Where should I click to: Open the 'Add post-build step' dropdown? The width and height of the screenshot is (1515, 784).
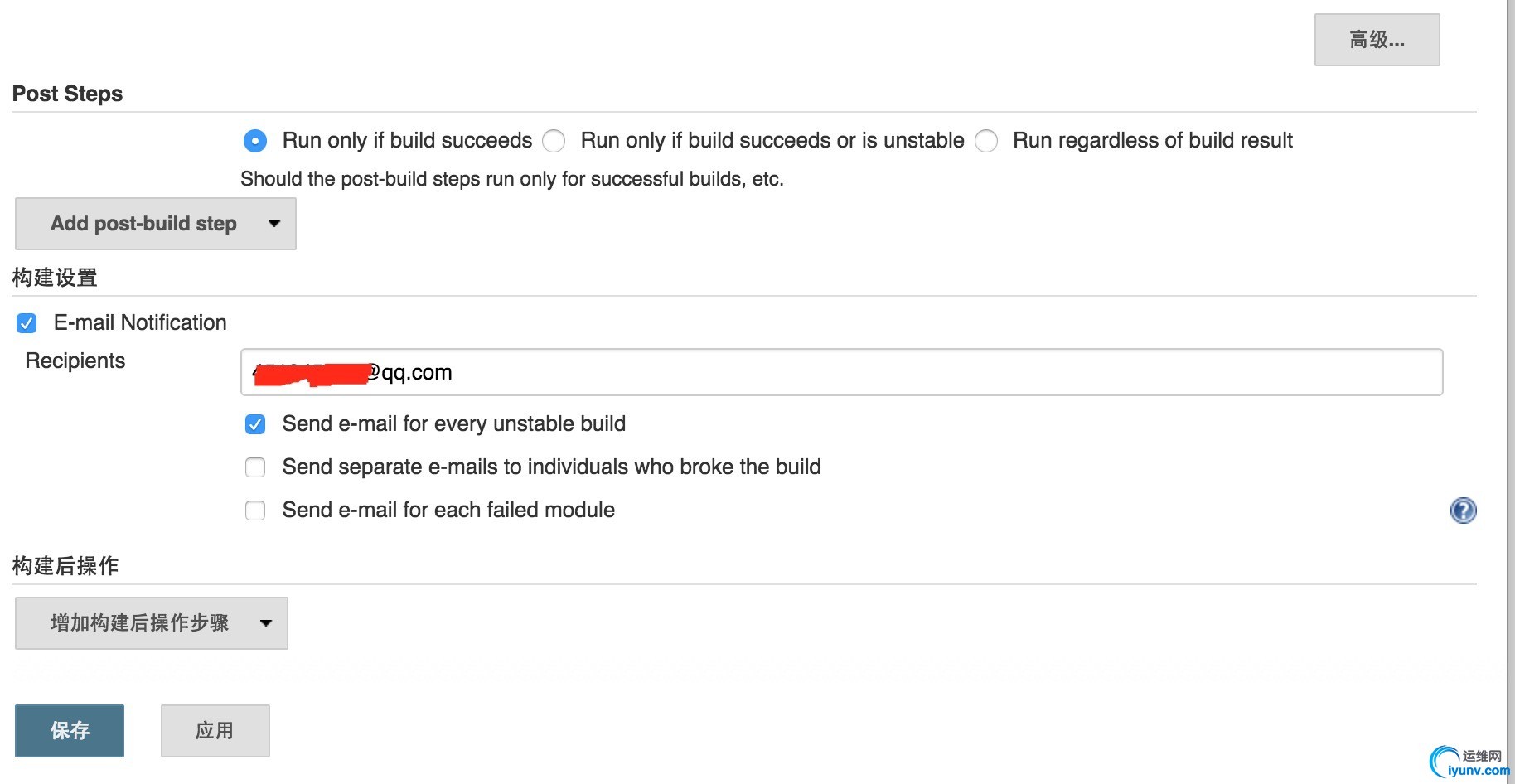156,224
